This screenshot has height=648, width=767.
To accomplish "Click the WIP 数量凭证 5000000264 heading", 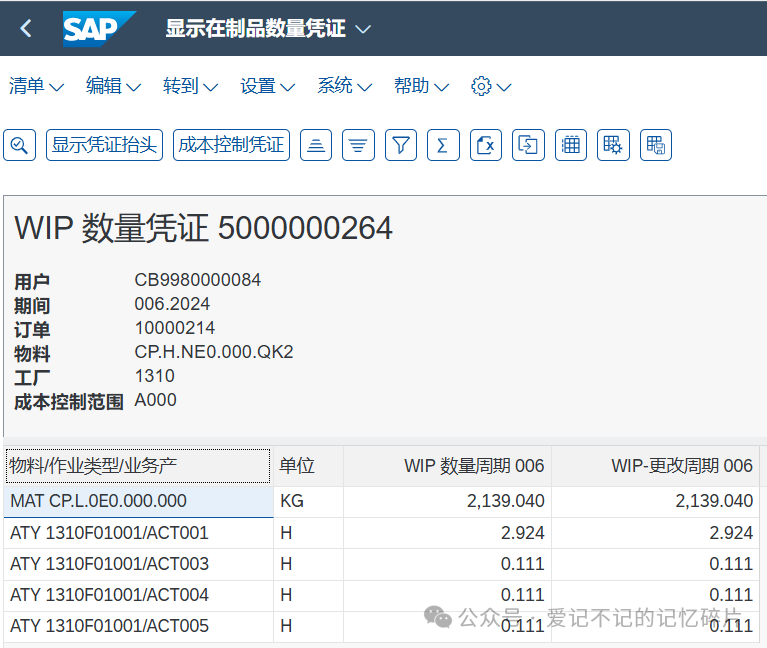I will point(203,228).
